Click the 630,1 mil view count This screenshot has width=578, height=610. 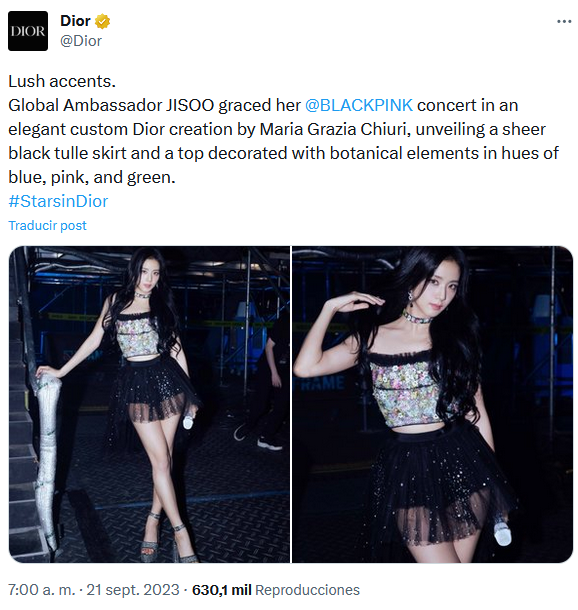pos(222,590)
